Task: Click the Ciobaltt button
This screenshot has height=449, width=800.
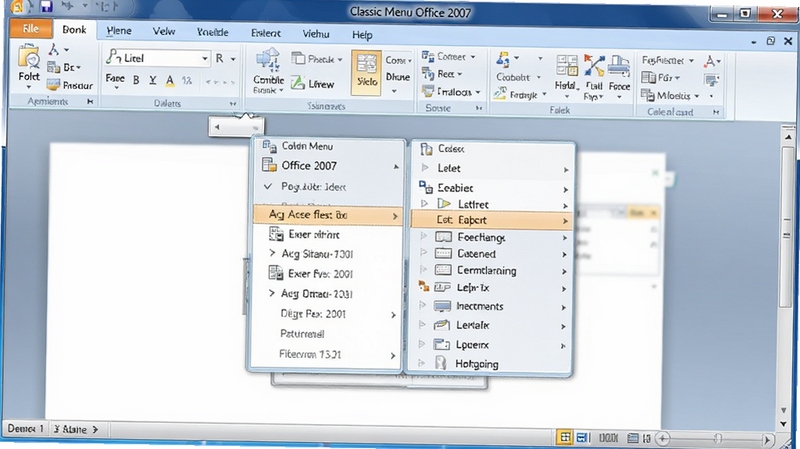Action: pos(518,77)
